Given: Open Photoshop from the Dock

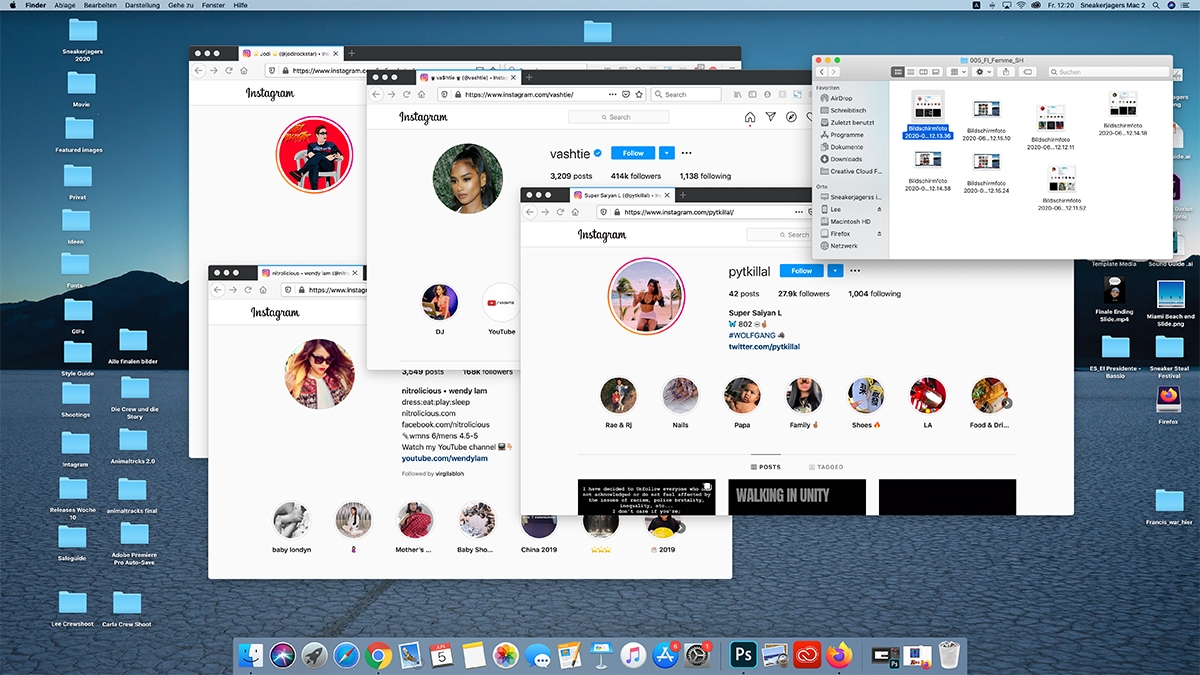Looking at the screenshot, I should point(743,655).
